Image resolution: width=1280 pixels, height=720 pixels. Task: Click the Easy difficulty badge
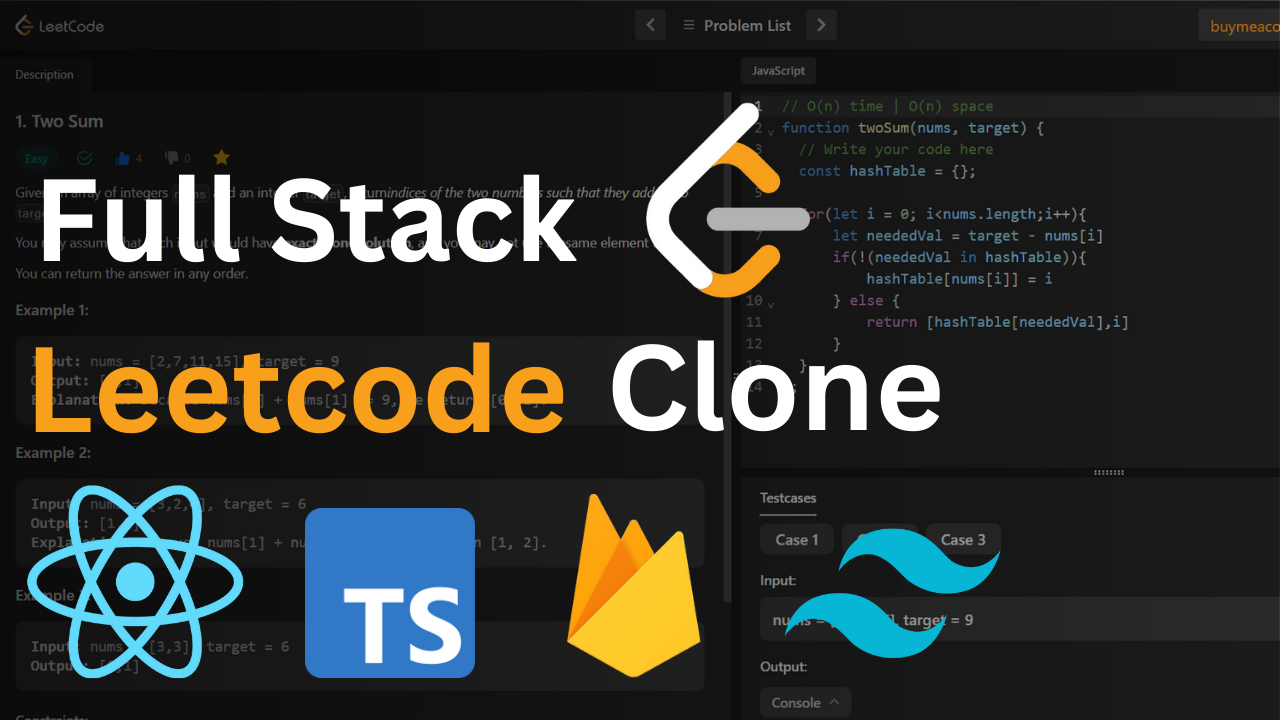tap(36, 158)
